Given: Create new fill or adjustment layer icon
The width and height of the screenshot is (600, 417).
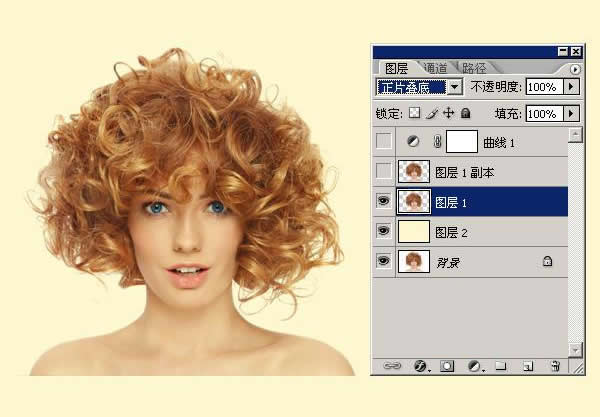Looking at the screenshot, I should coord(475,365).
